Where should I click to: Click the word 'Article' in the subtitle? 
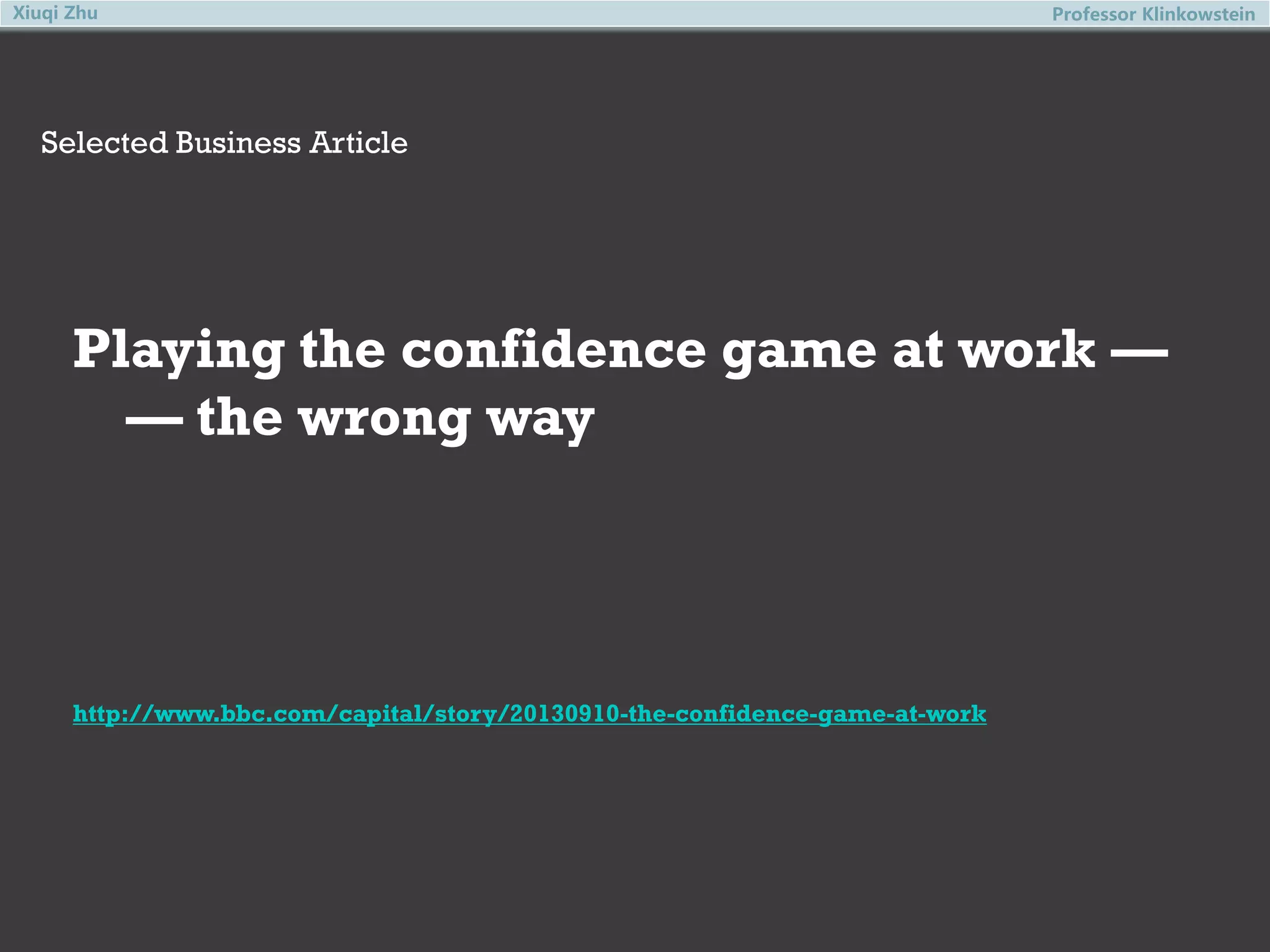click(358, 143)
